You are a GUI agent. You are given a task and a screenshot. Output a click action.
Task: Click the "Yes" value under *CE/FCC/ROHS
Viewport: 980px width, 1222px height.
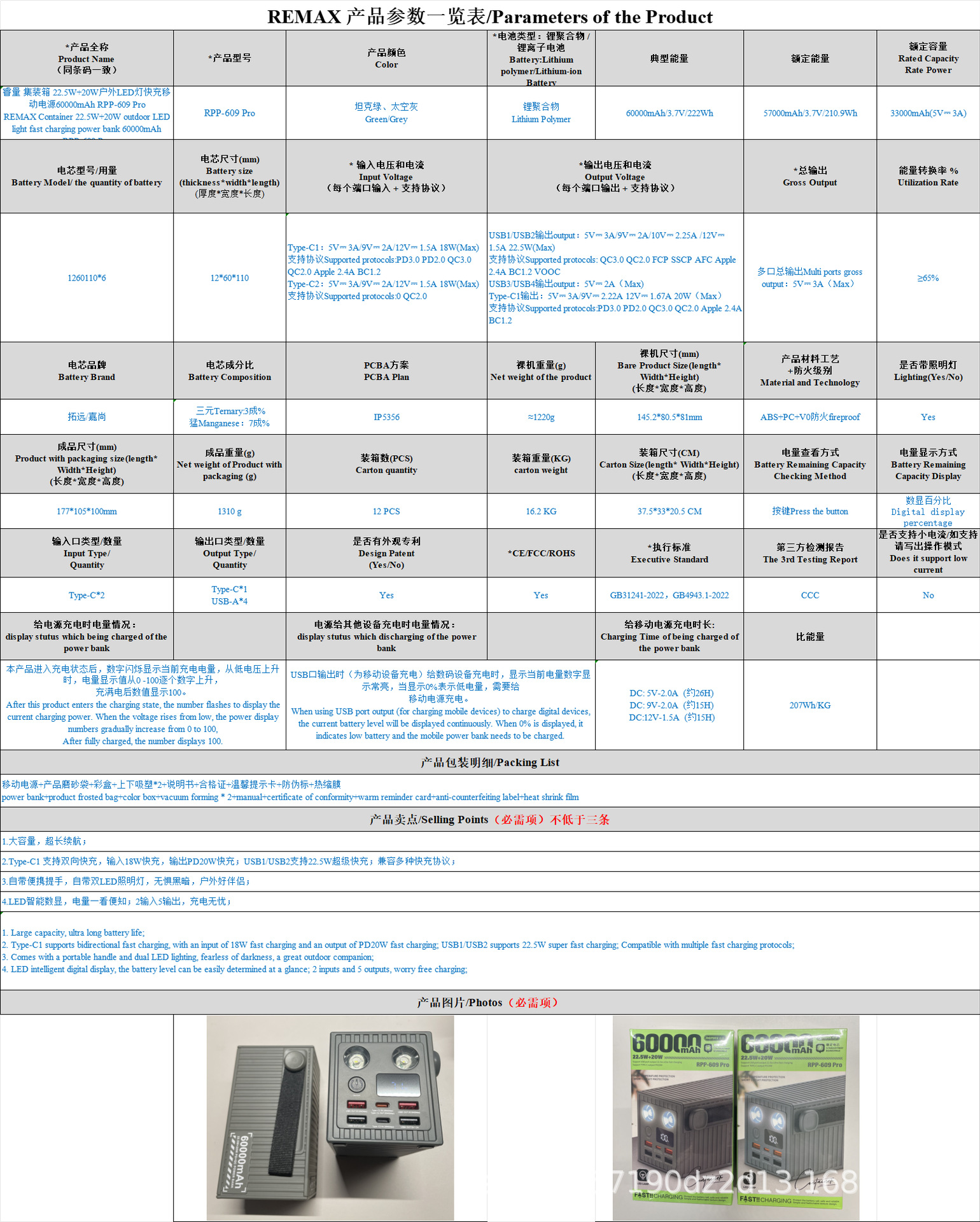tap(541, 595)
